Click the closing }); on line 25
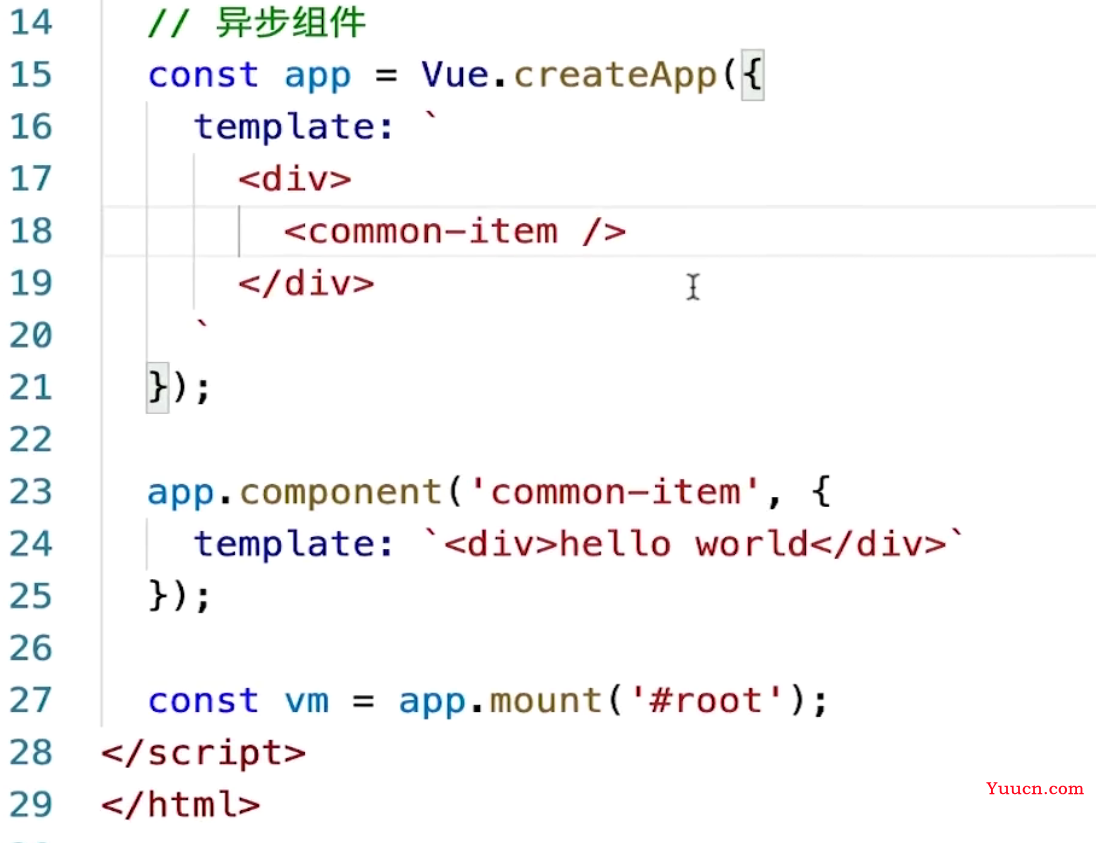The image size is (1096, 843). (180, 596)
